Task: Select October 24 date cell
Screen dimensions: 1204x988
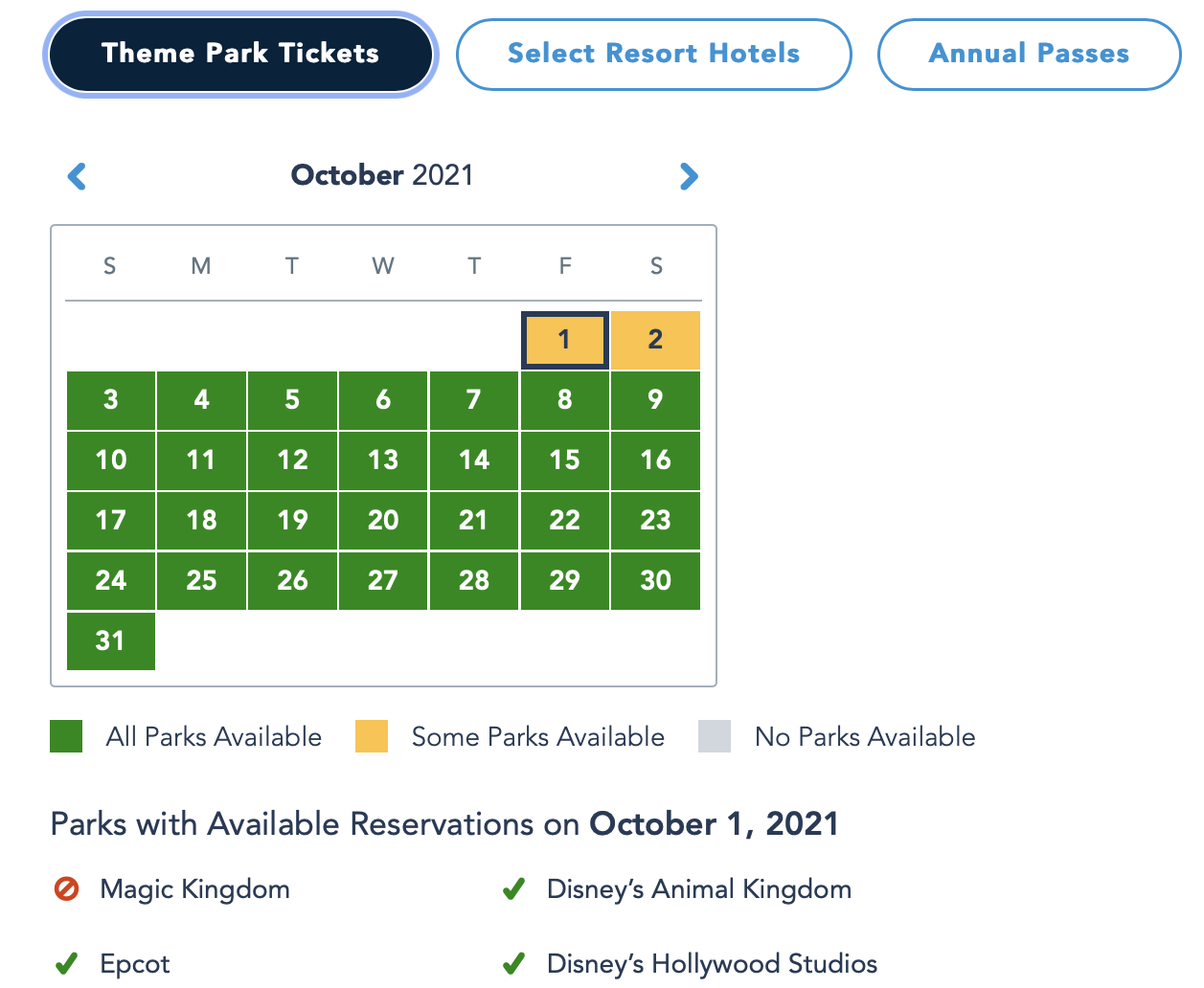Action: [x=110, y=580]
